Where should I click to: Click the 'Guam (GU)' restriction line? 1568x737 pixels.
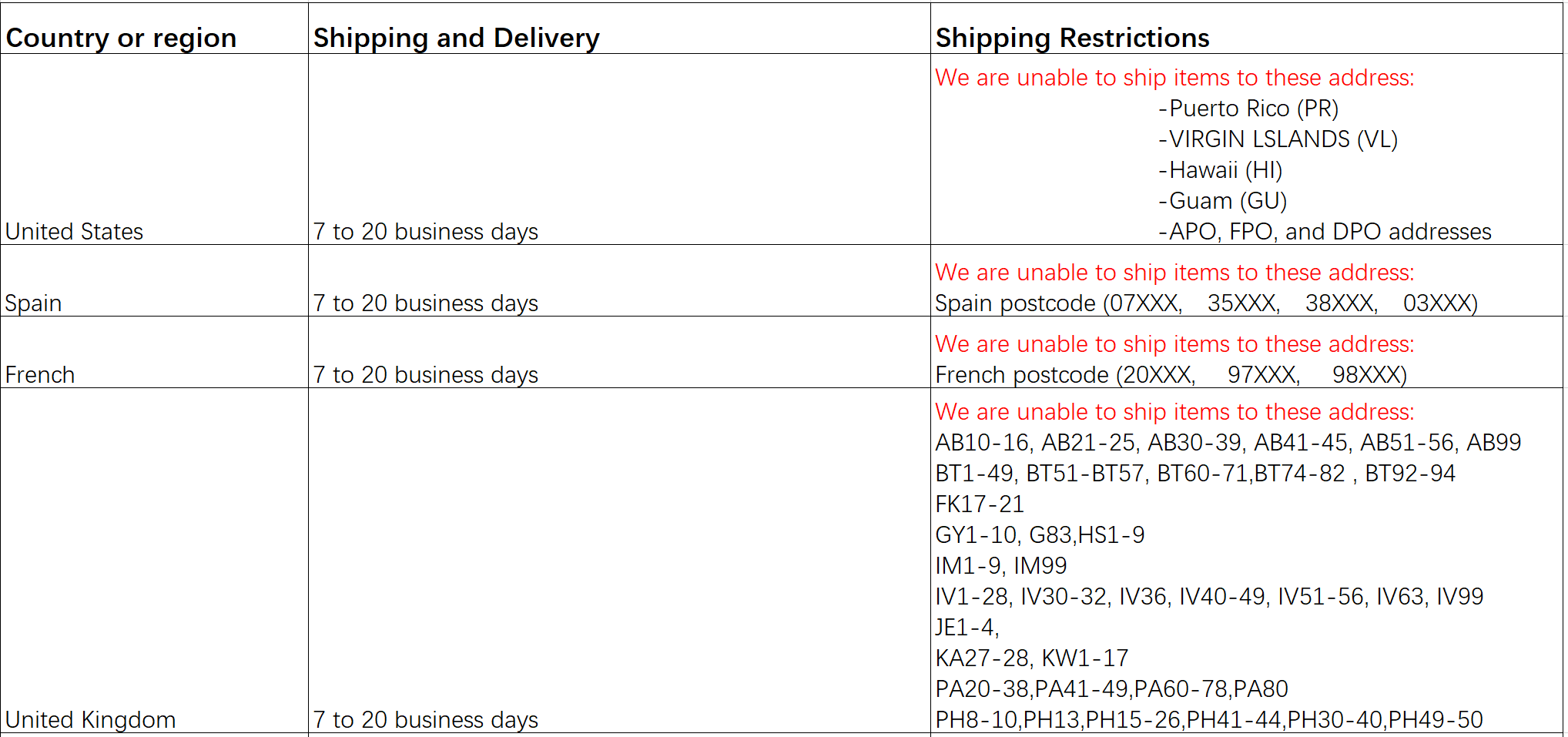coord(1222,201)
